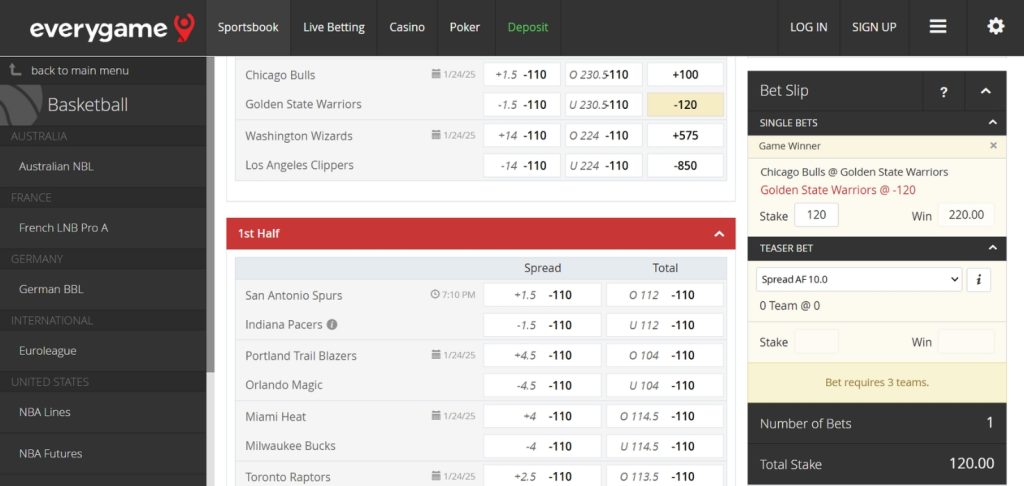Open the Sportsbook tab
The image size is (1024, 486).
[248, 27]
